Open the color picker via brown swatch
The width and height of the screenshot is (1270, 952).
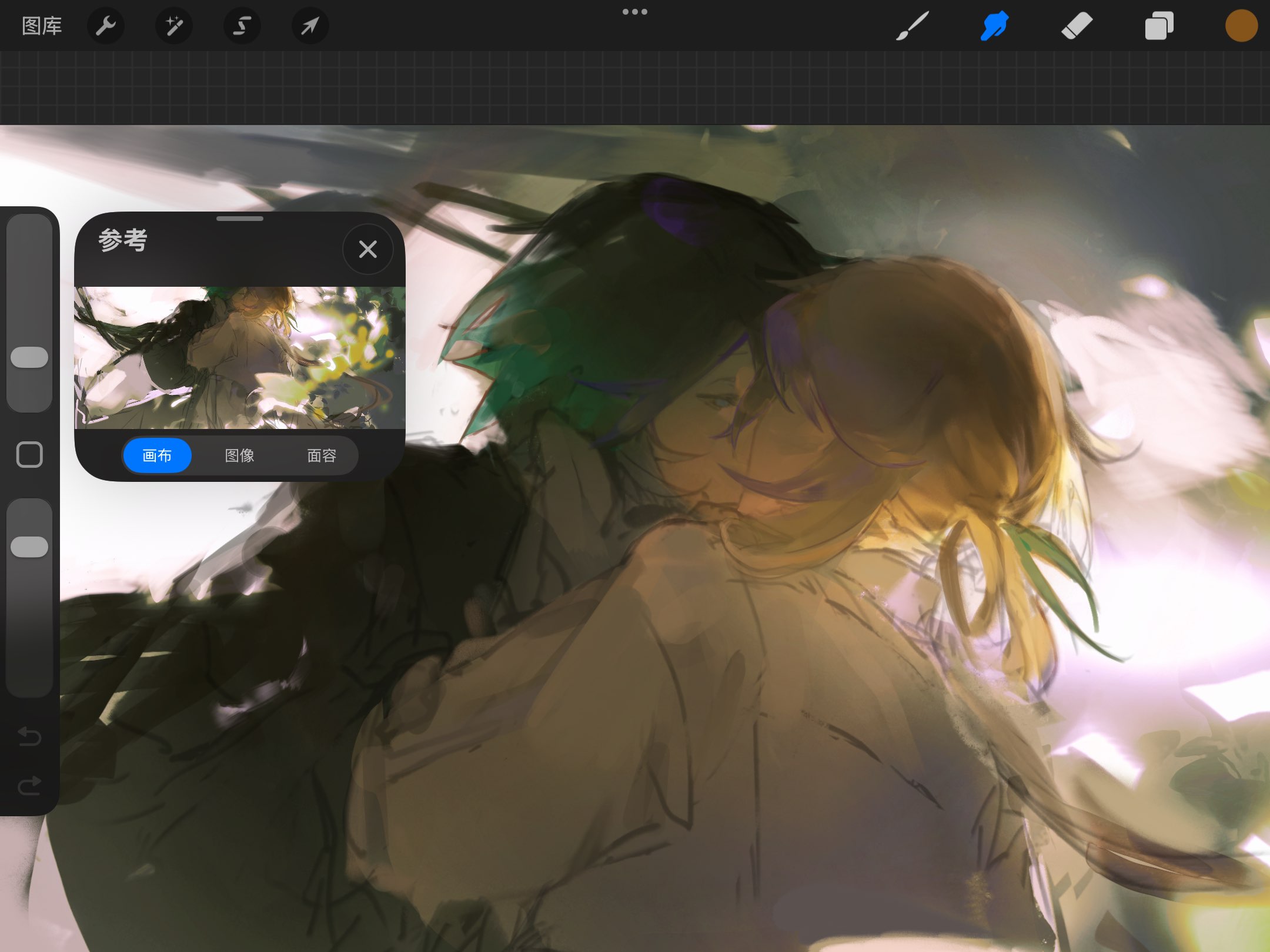[x=1241, y=26]
